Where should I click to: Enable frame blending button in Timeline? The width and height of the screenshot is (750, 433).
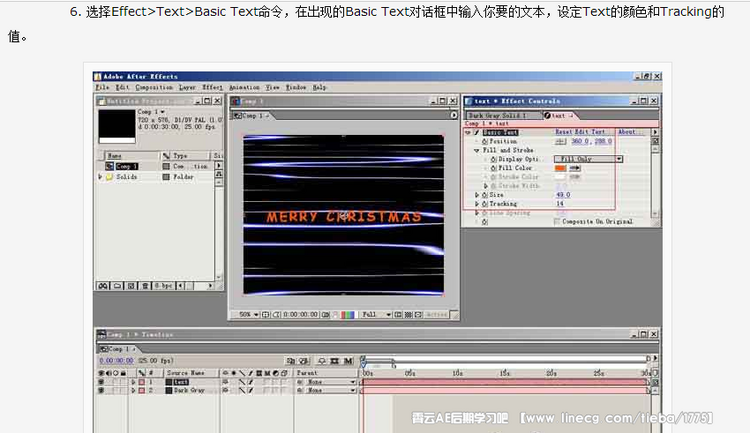point(335,361)
